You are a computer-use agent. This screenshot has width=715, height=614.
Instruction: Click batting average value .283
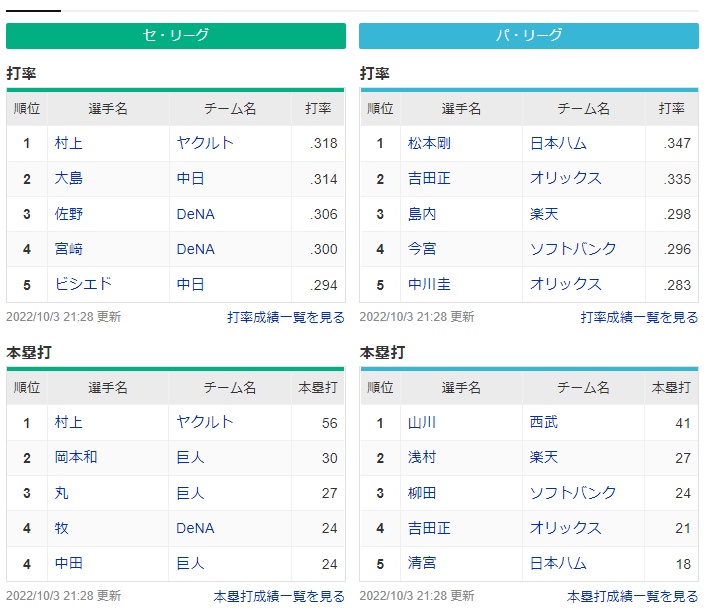(x=677, y=285)
